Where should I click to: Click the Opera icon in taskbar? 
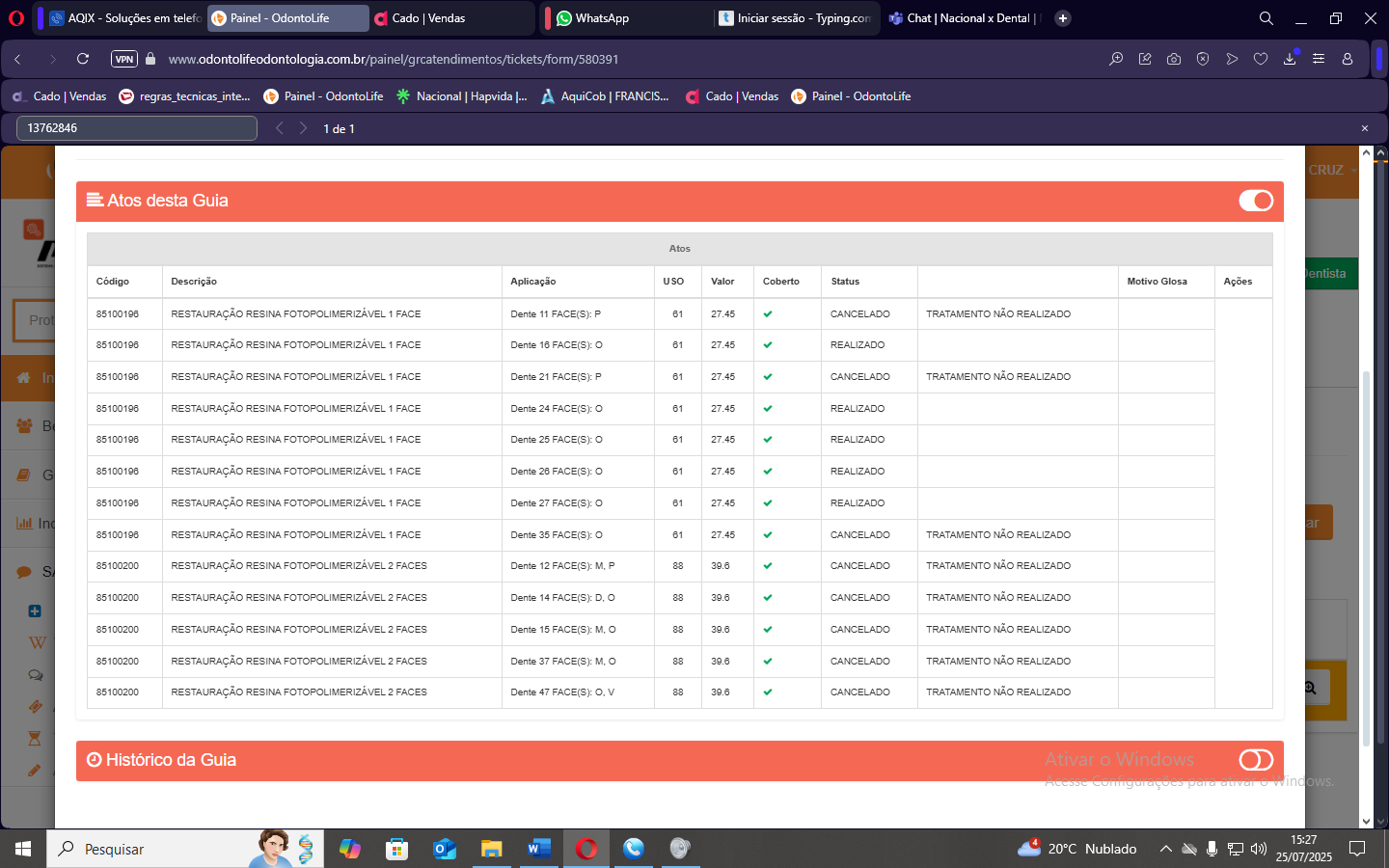click(586, 849)
